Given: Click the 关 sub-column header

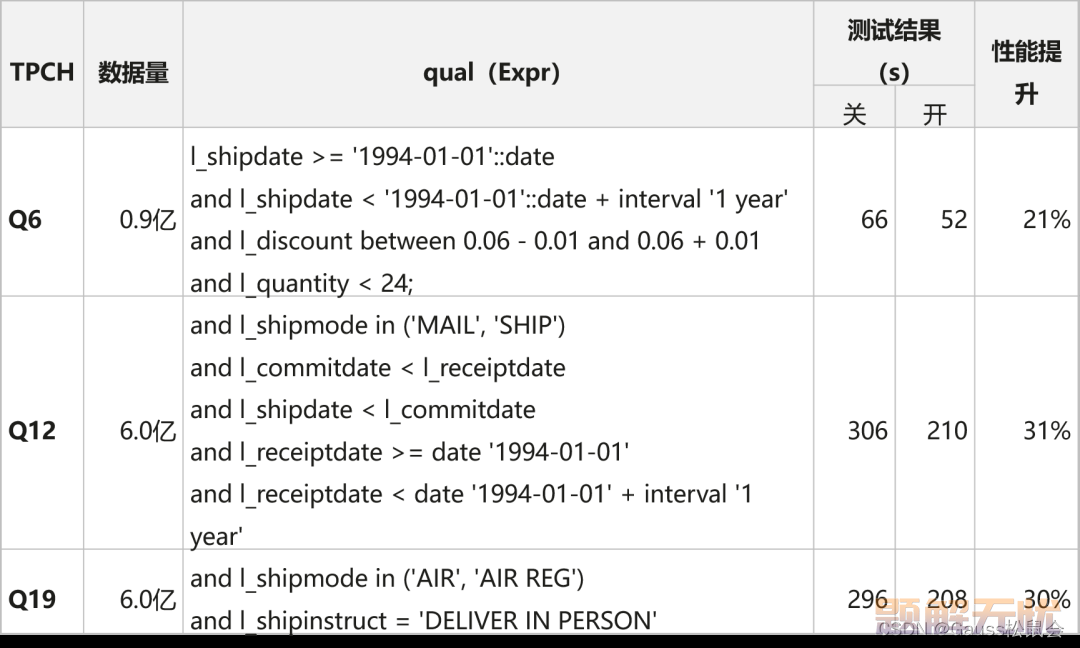Looking at the screenshot, I should pyautogui.click(x=854, y=114).
